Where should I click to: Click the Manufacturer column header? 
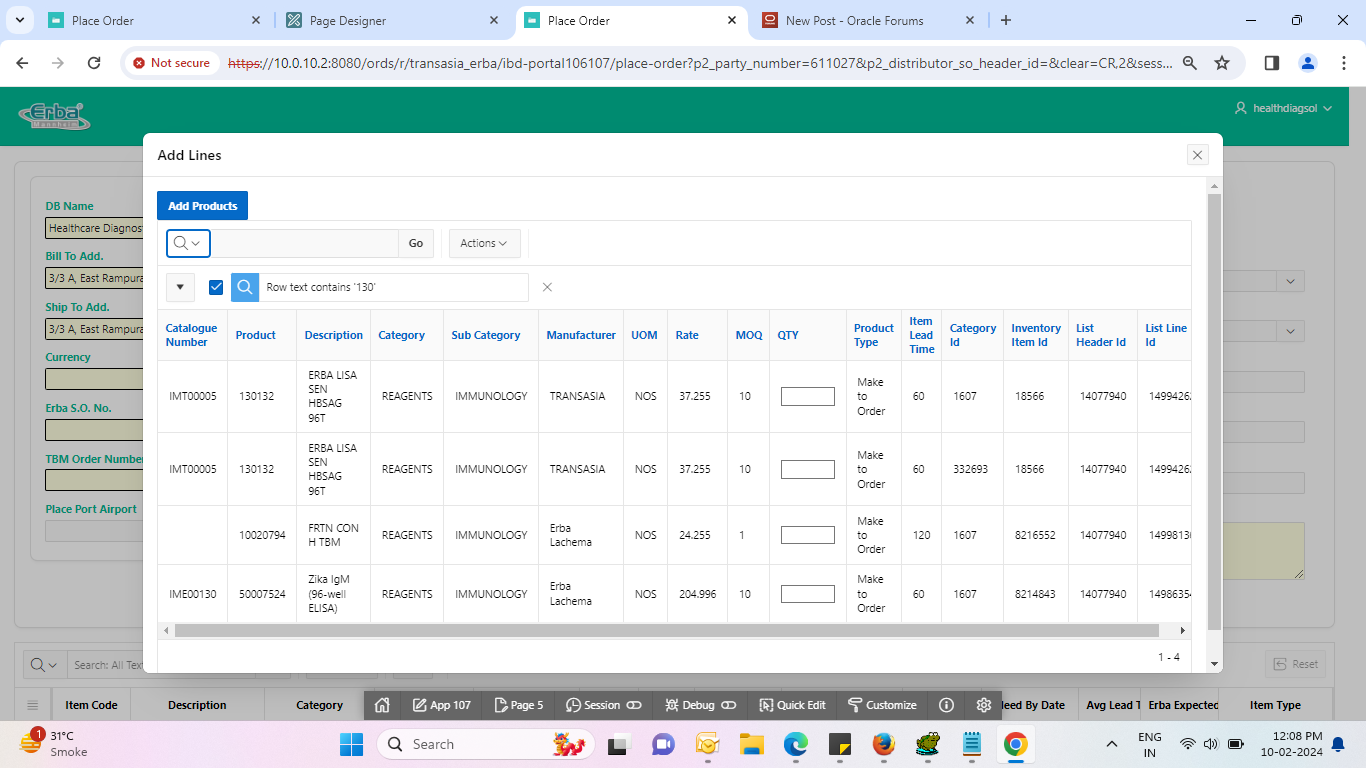(581, 335)
